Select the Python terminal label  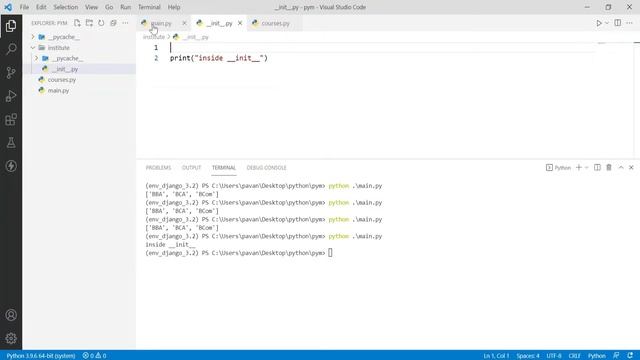(558, 167)
